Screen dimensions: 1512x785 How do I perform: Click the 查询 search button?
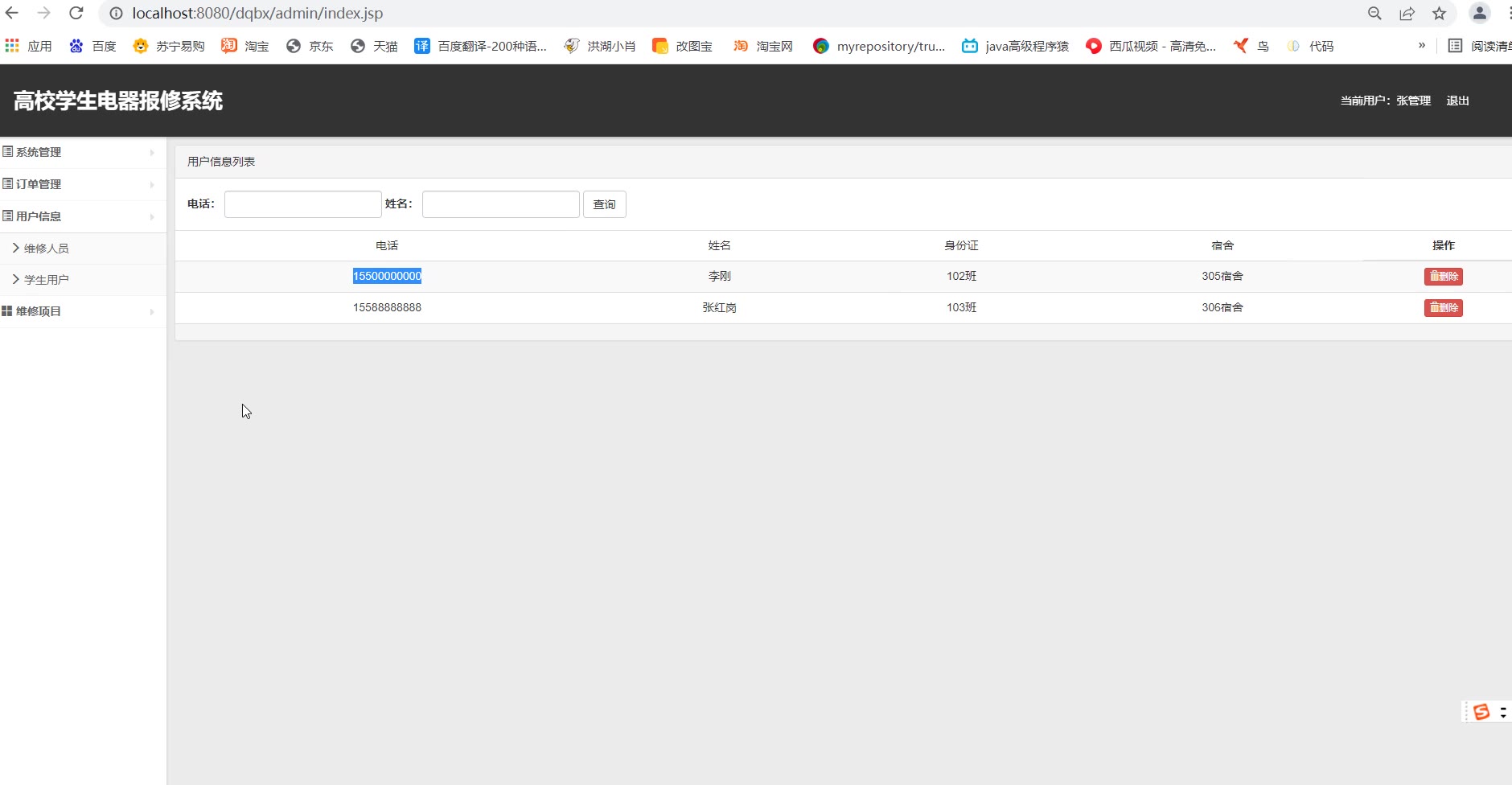pos(604,204)
